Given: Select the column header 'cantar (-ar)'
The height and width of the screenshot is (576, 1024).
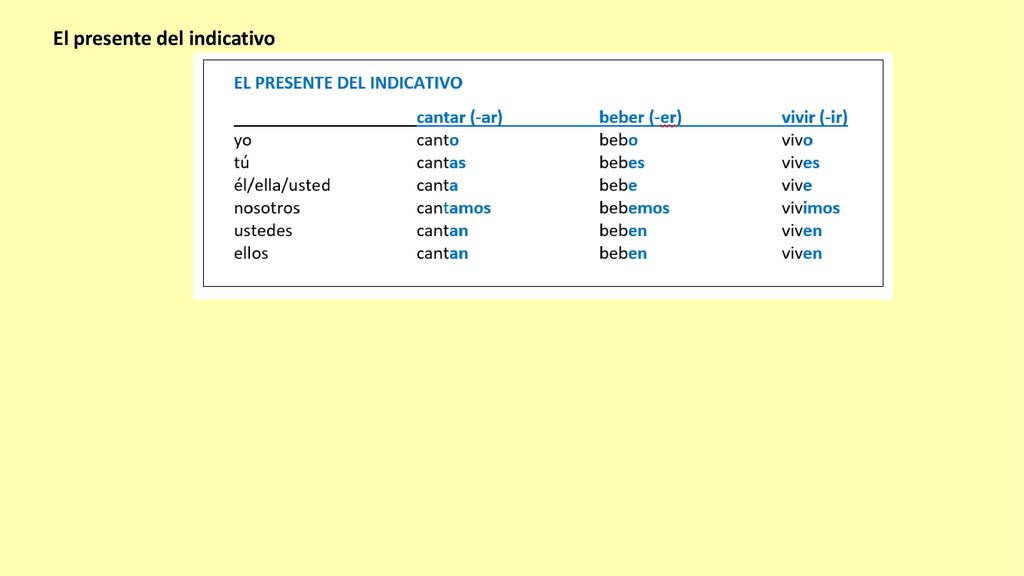Looking at the screenshot, I should 460,118.
